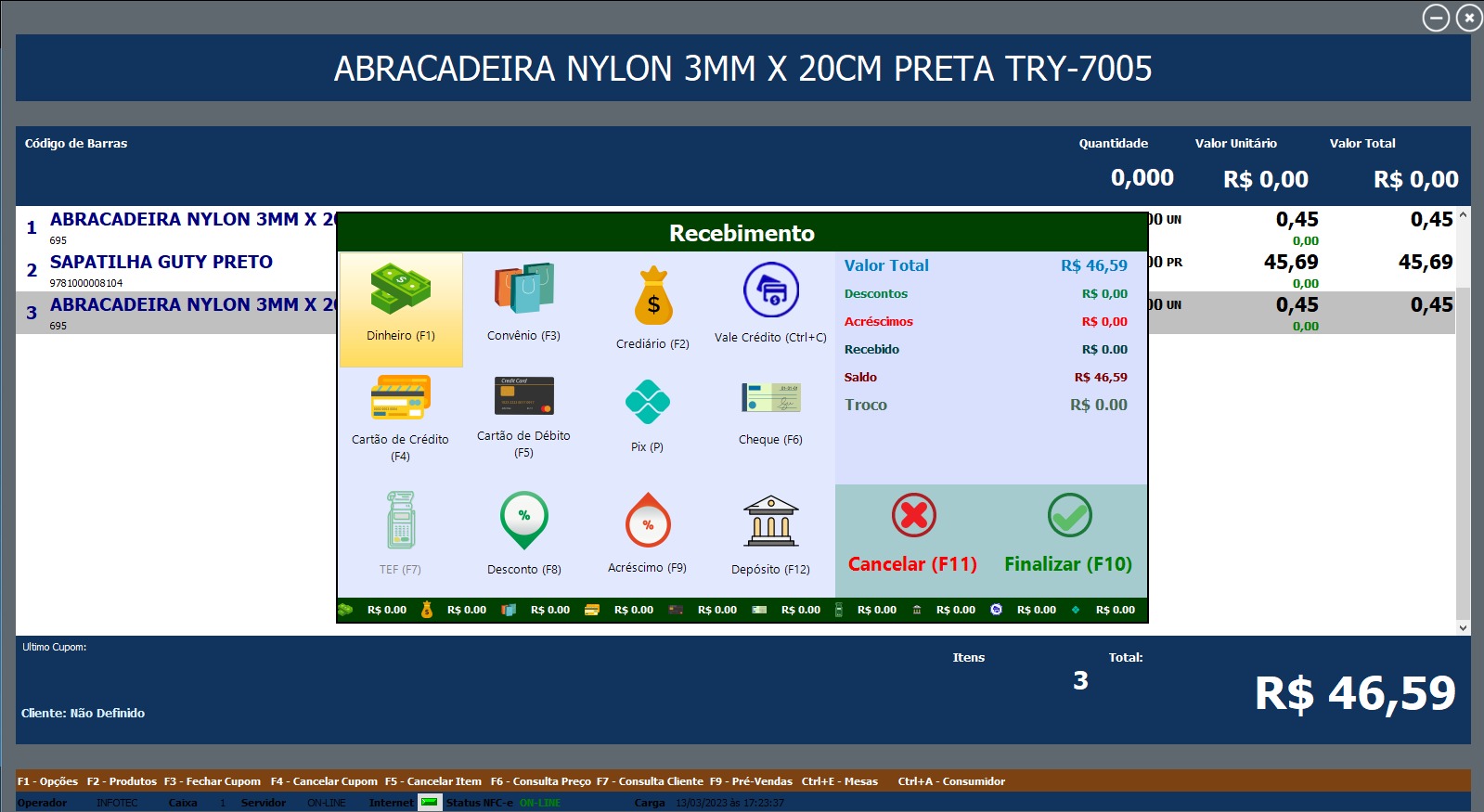Image resolution: width=1484 pixels, height=812 pixels.
Task: Click F4 - Cancelar Cupom
Action: point(324,781)
